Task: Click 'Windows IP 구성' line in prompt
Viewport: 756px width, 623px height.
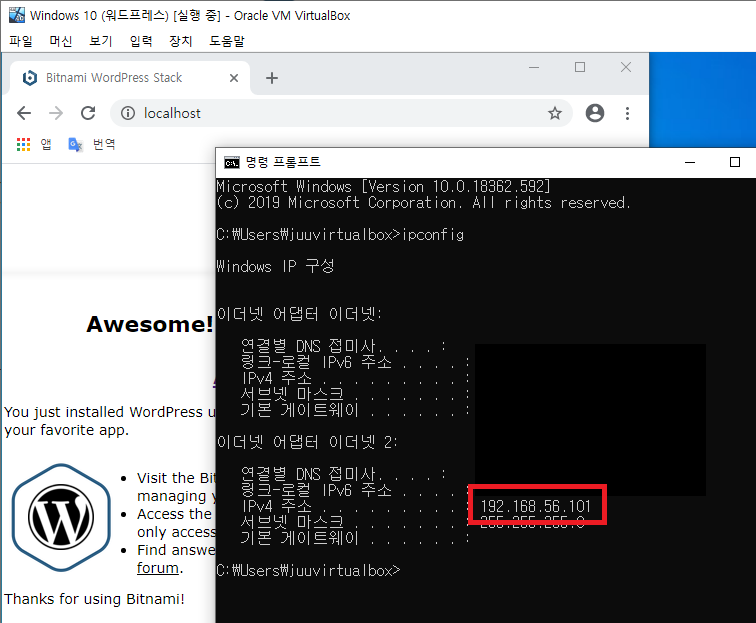Action: coord(275,266)
